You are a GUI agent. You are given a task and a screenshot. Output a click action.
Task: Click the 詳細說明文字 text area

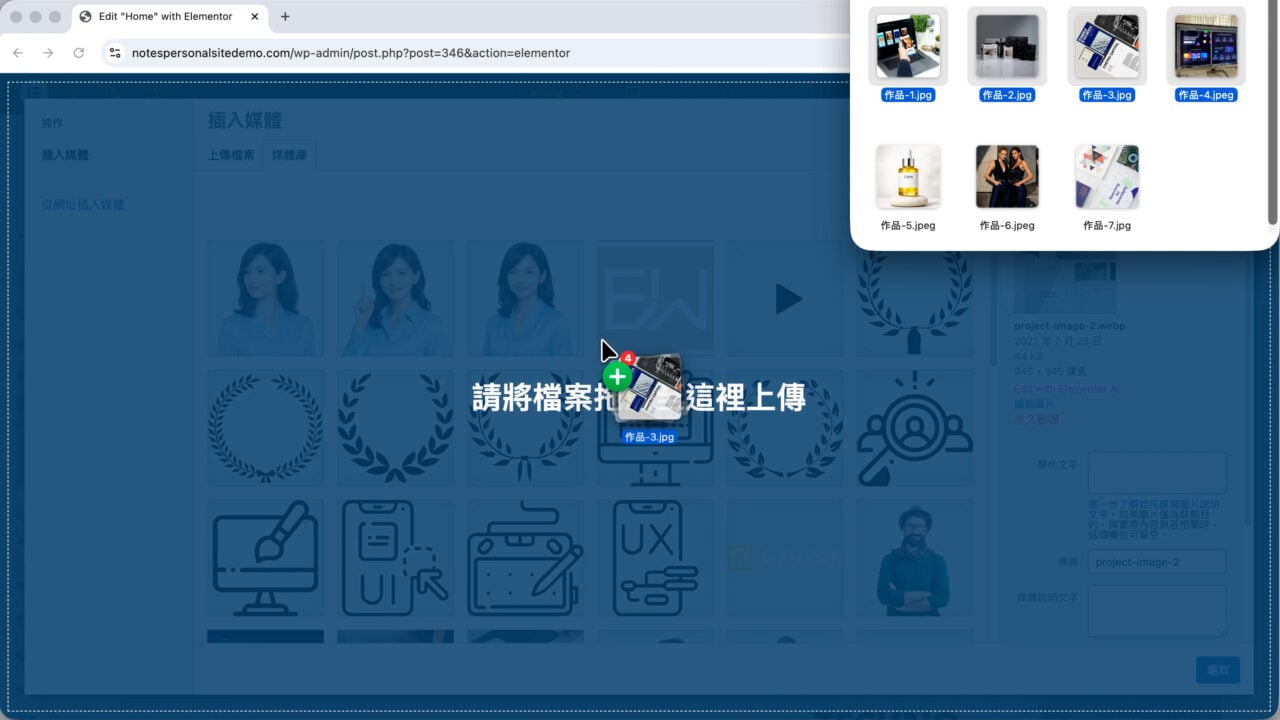coord(1157,611)
